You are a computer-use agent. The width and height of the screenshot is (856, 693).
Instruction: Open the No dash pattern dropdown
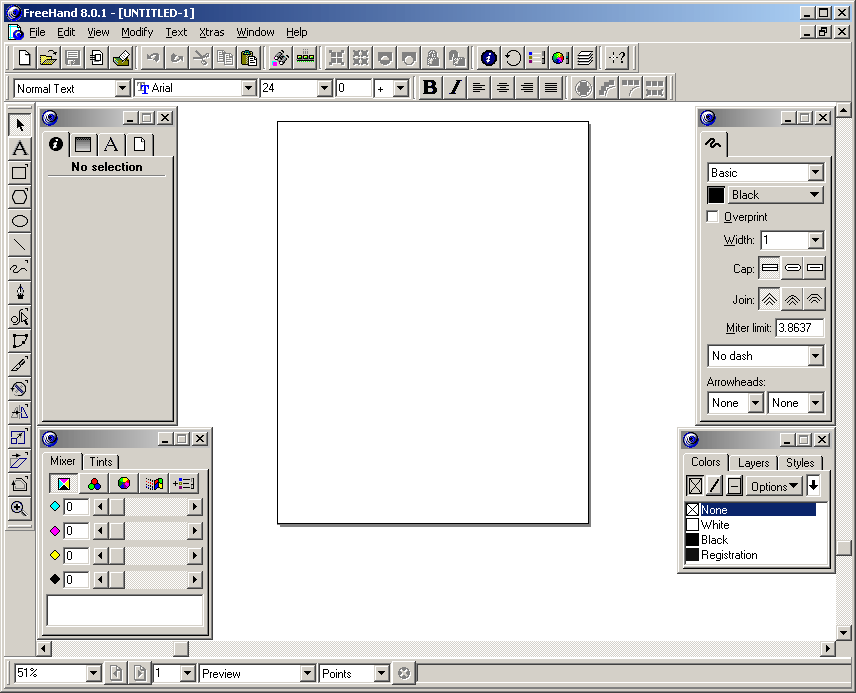click(x=815, y=356)
